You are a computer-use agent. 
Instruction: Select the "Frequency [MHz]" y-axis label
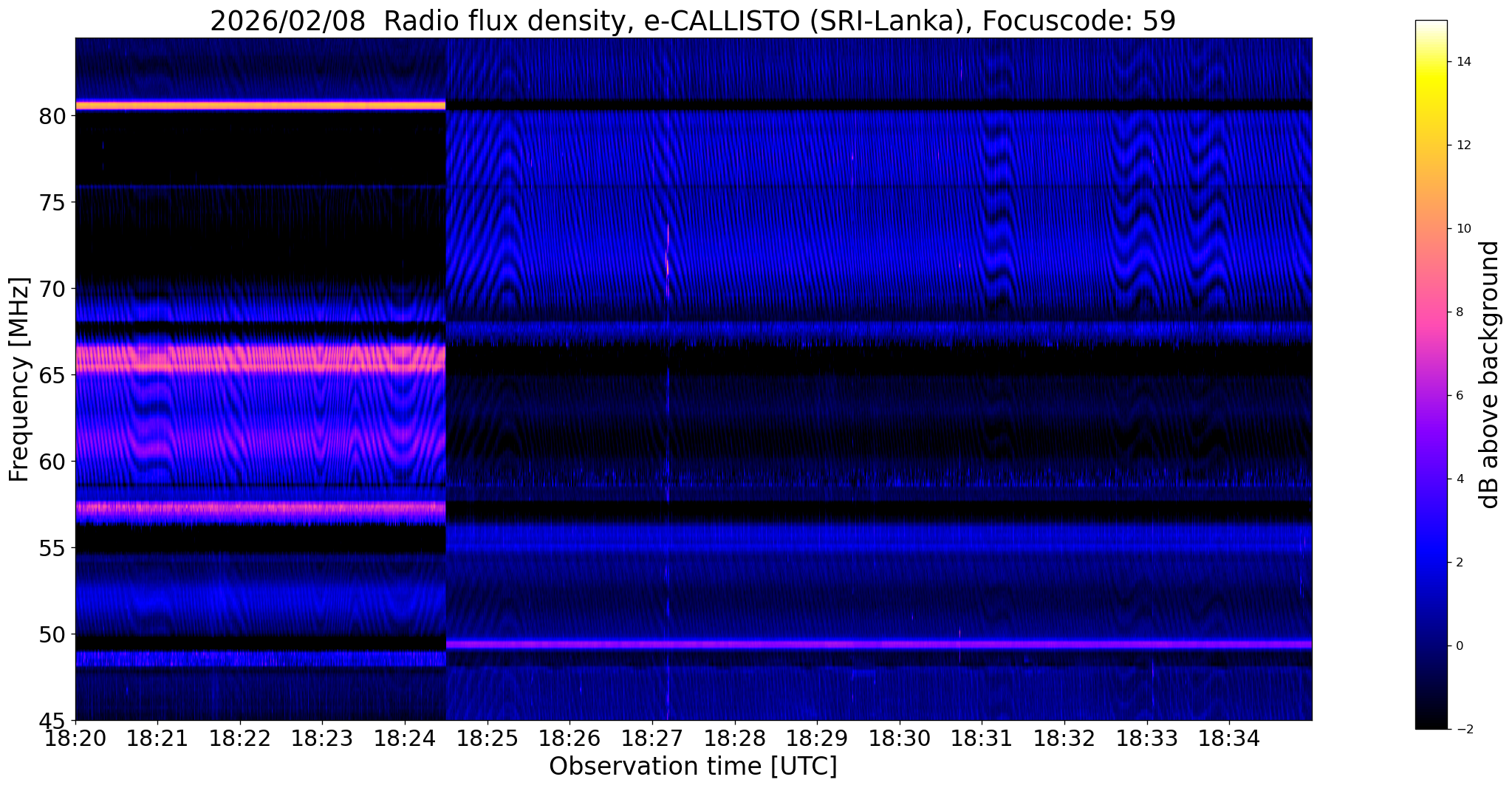[x=19, y=380]
